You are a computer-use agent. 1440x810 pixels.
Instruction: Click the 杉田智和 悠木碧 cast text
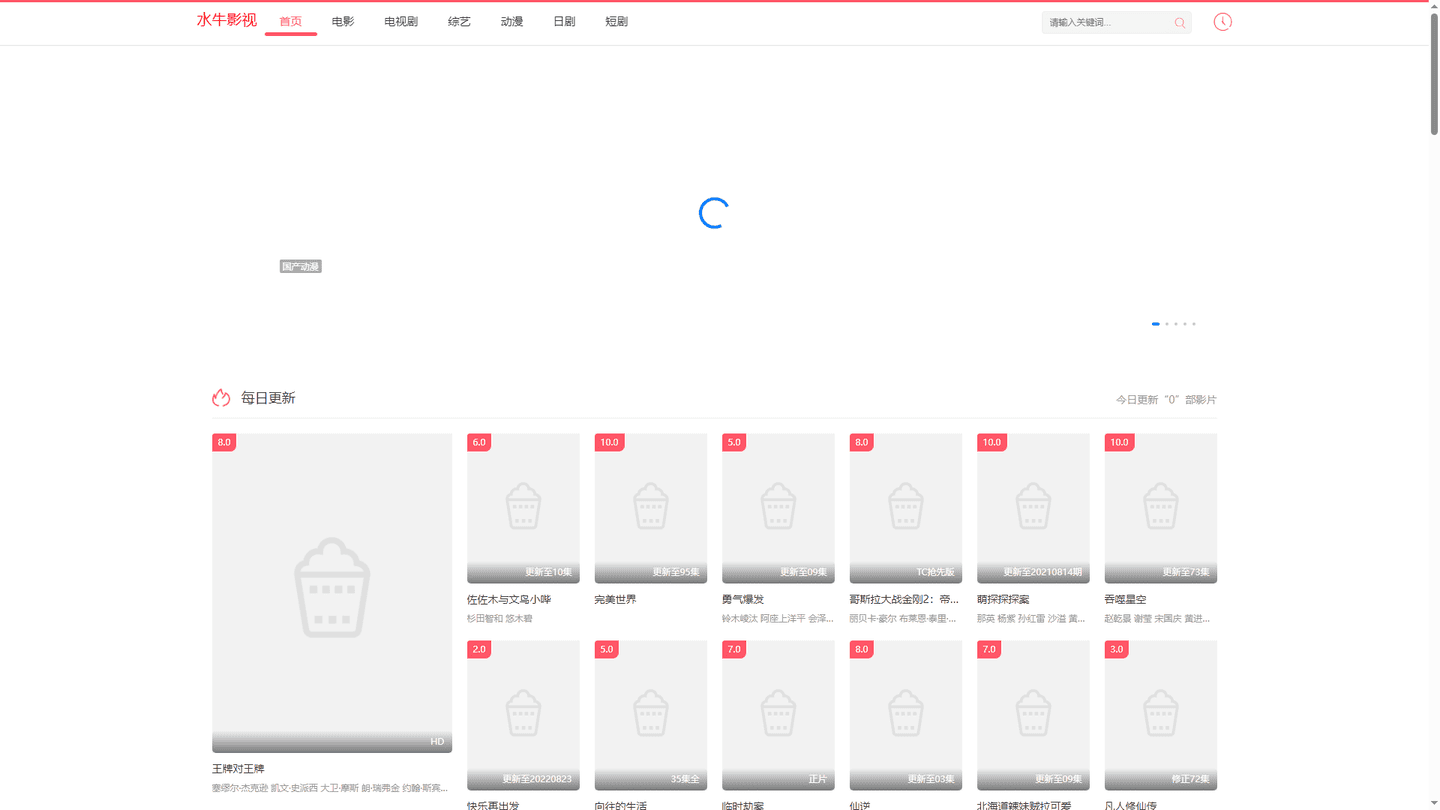500,619
